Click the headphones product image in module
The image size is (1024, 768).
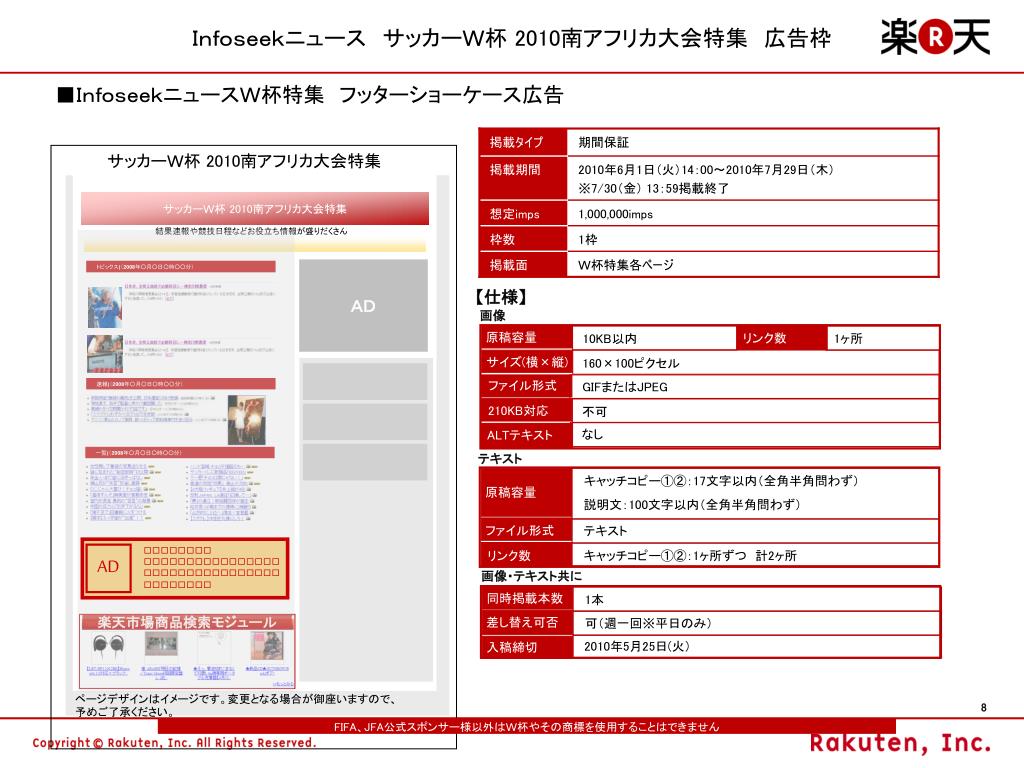[x=108, y=648]
